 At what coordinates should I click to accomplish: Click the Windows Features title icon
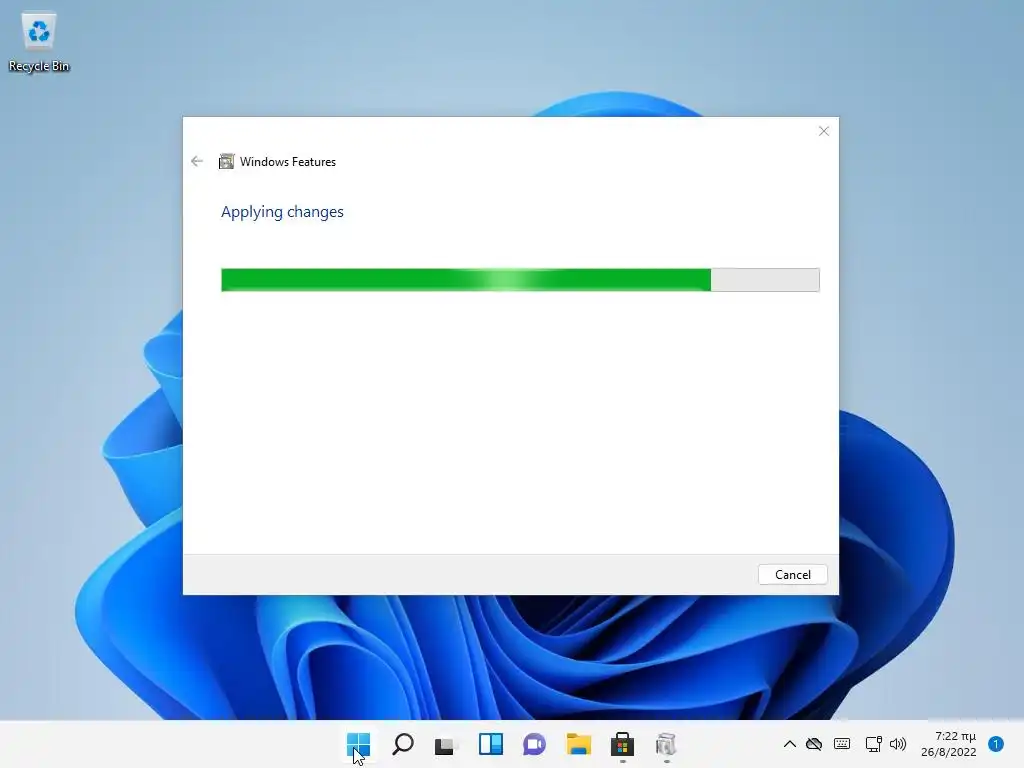226,161
